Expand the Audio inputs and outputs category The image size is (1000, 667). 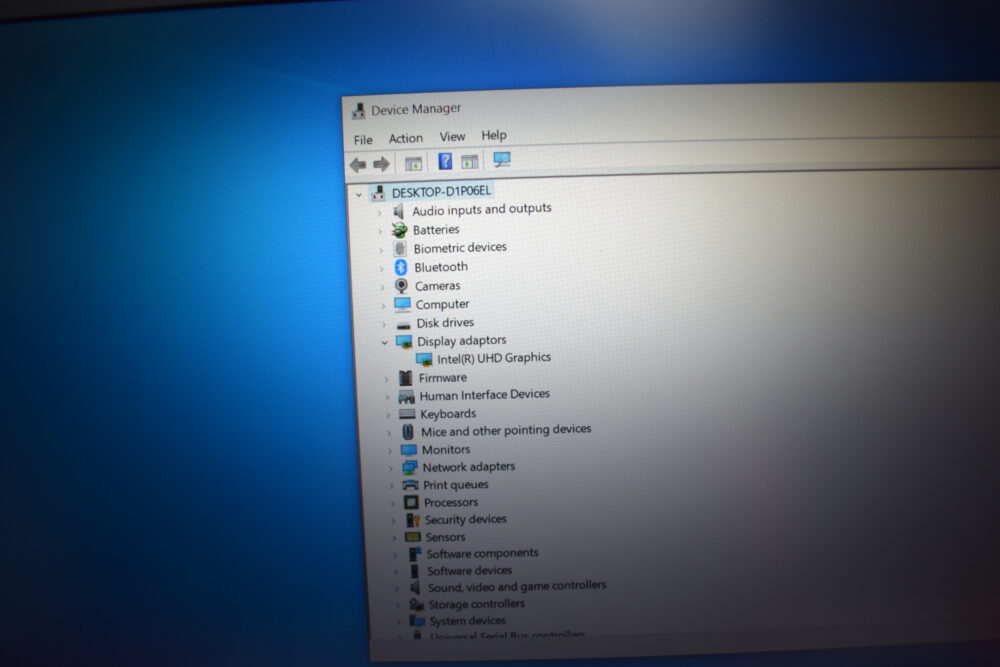coord(379,213)
